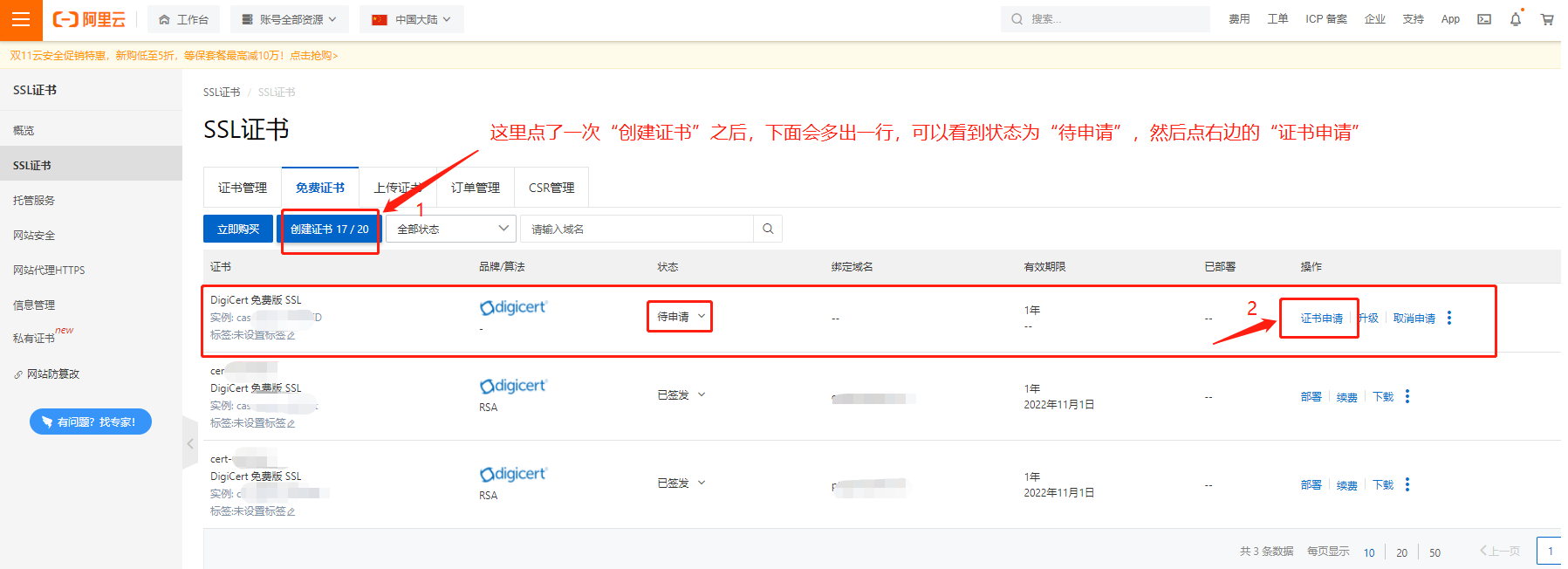The image size is (1568, 569).
Task: Expand 已签发 status in middle certificate row
Action: click(702, 394)
